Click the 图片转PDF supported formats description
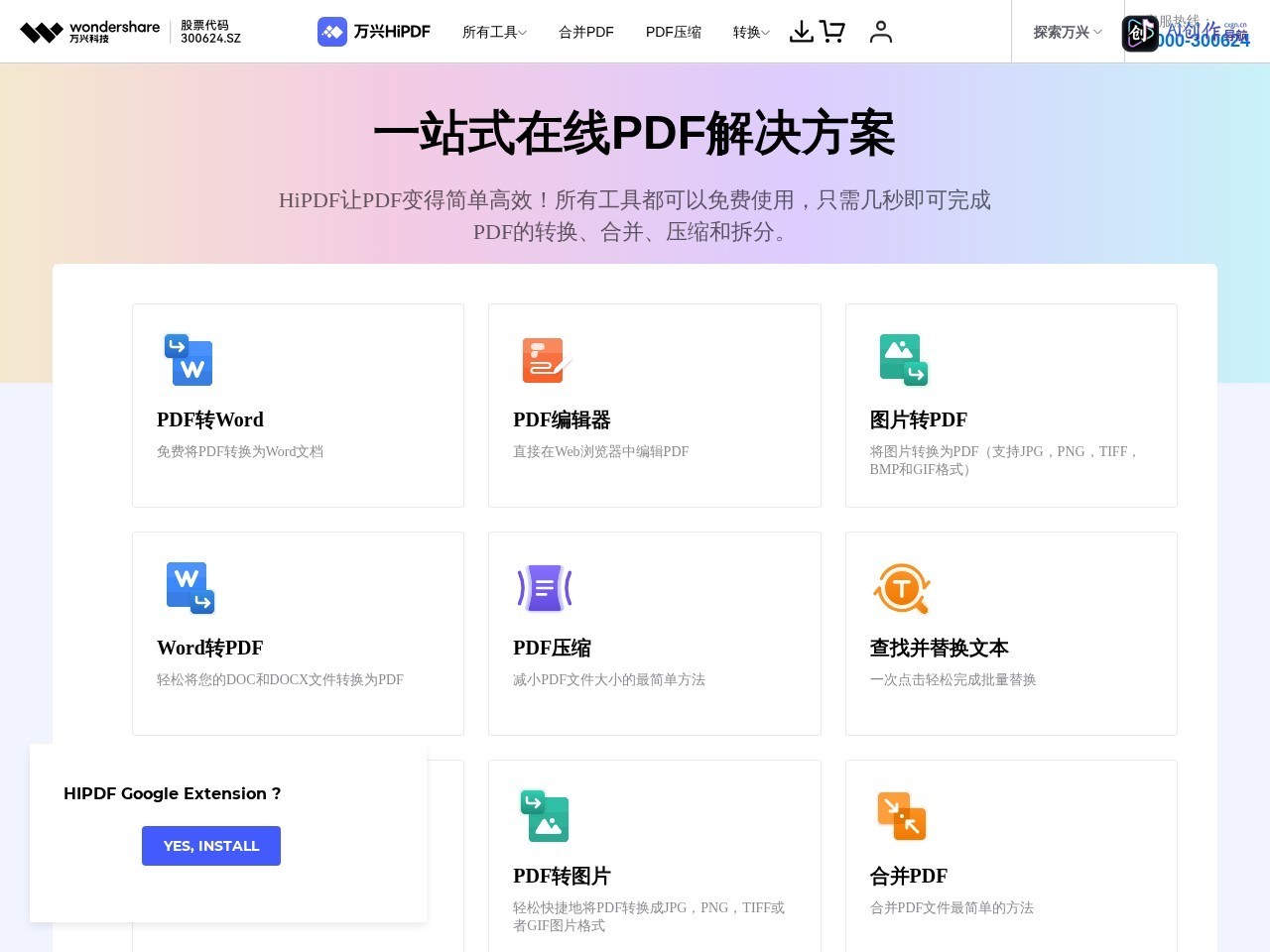This screenshot has width=1270, height=952. 1004,460
